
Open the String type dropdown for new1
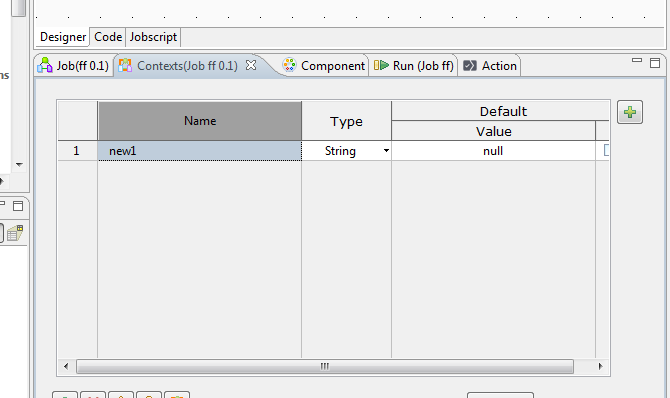click(347, 151)
